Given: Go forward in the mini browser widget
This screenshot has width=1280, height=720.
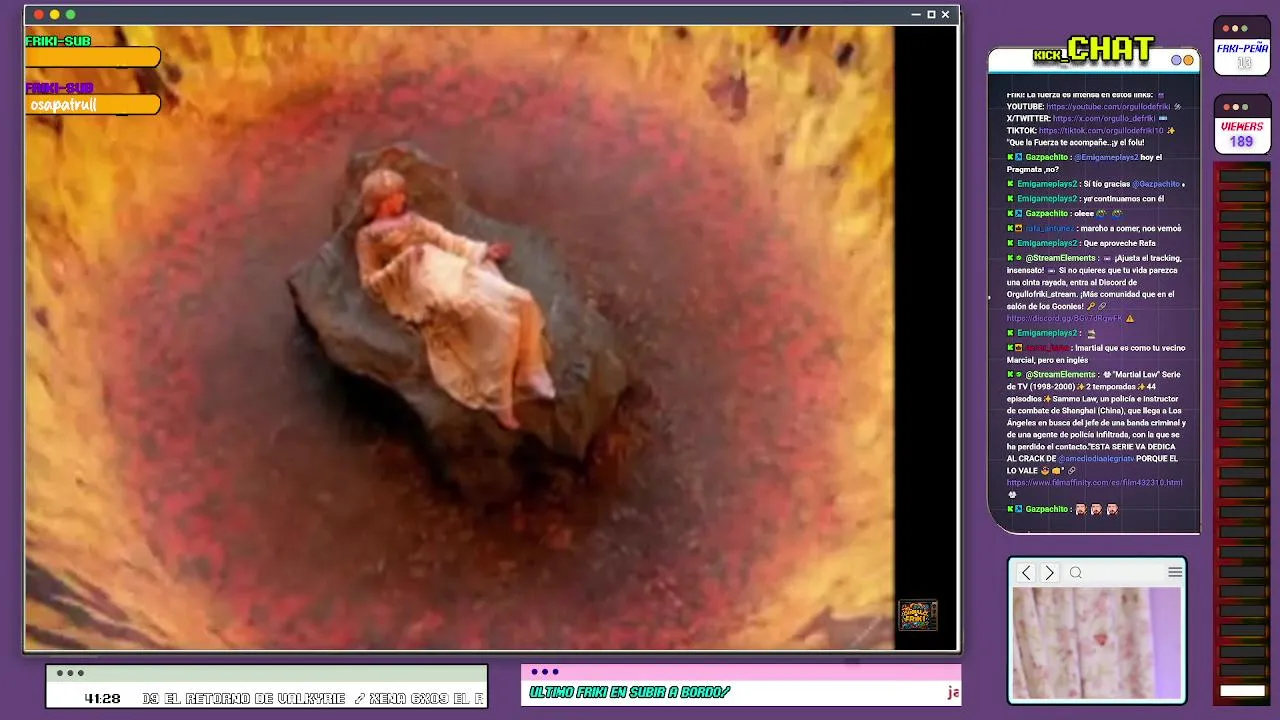Looking at the screenshot, I should click(x=1049, y=573).
